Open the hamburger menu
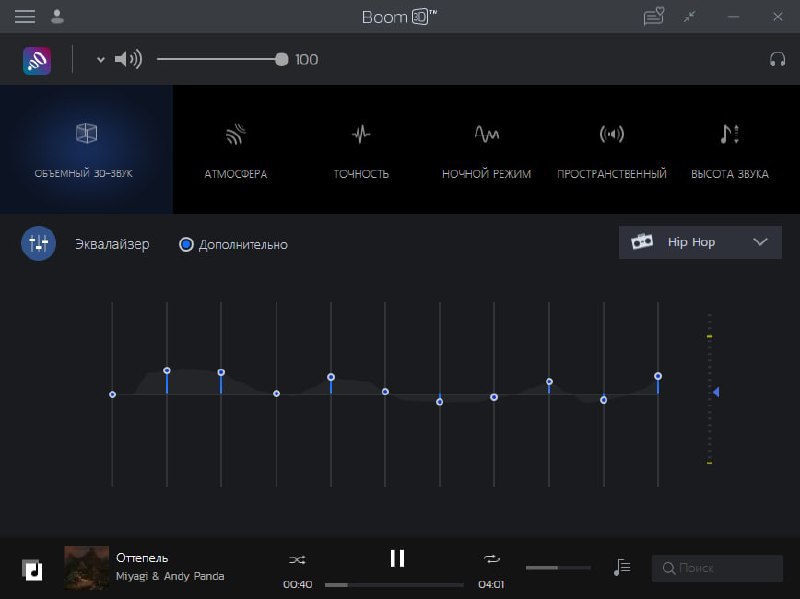 [25, 17]
